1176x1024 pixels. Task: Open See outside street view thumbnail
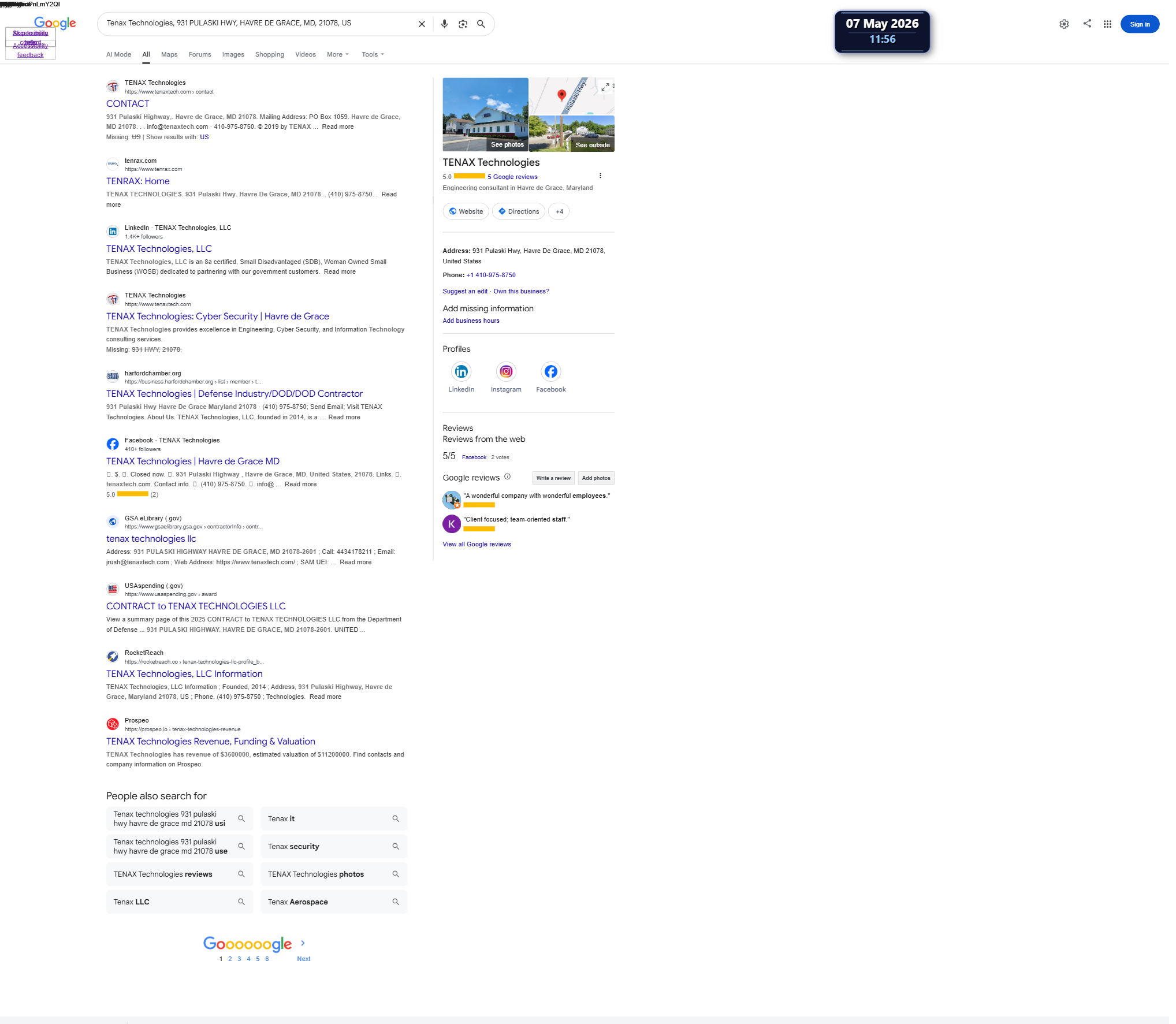[572, 134]
